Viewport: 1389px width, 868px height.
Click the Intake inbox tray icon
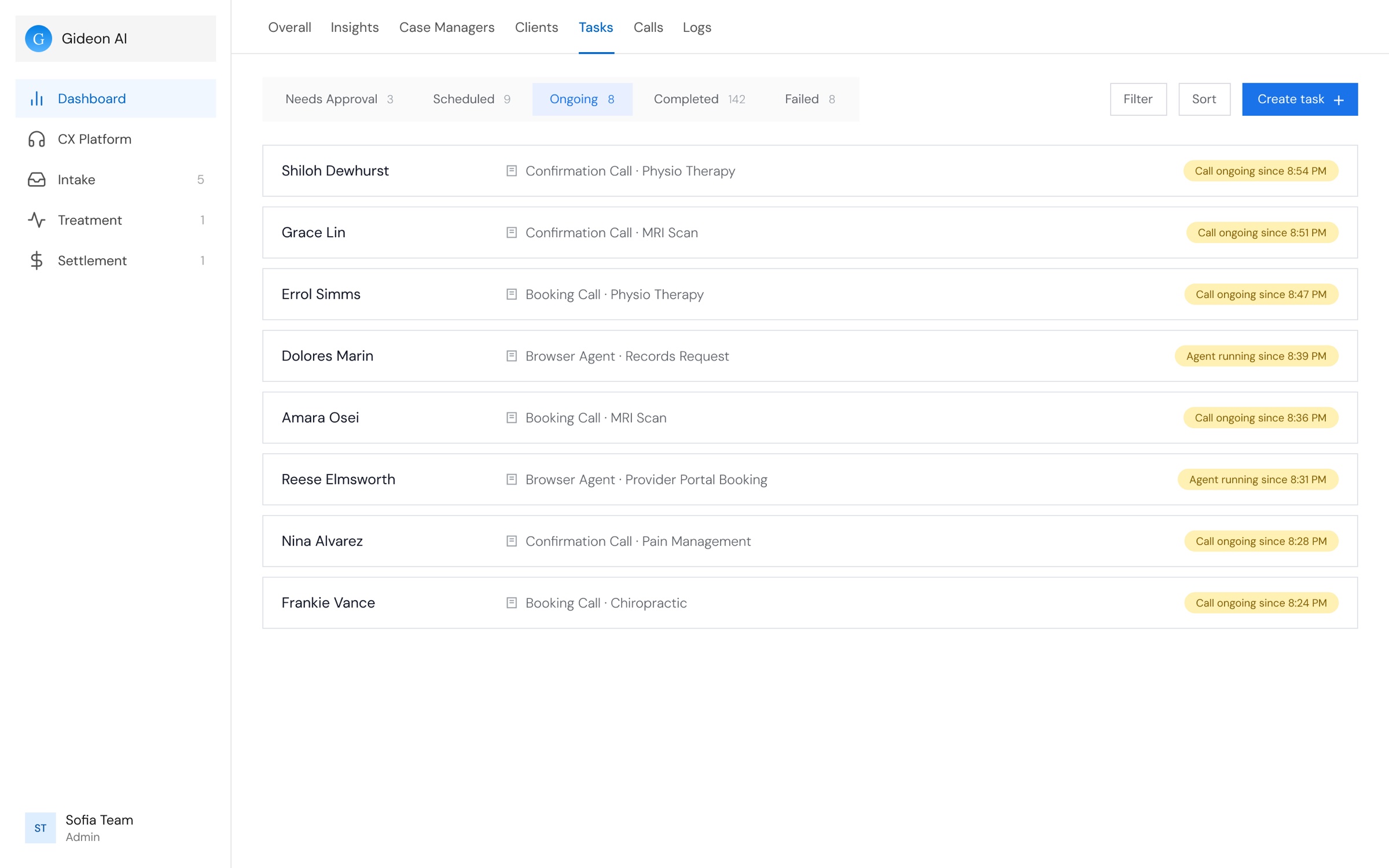[x=36, y=180]
